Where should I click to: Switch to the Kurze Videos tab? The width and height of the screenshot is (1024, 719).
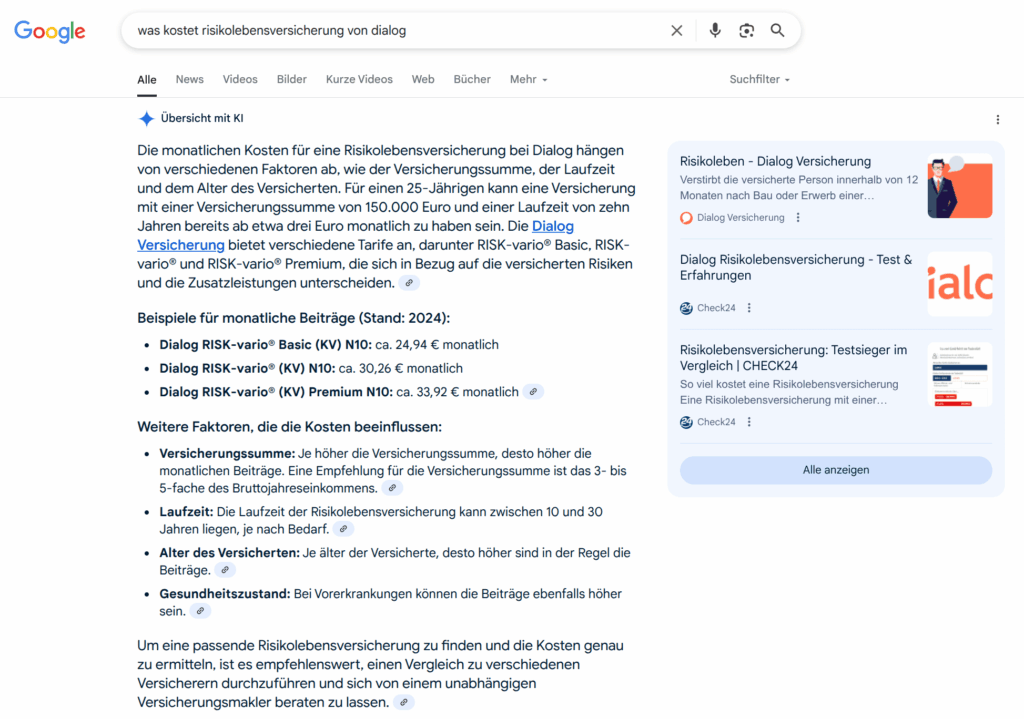359,79
